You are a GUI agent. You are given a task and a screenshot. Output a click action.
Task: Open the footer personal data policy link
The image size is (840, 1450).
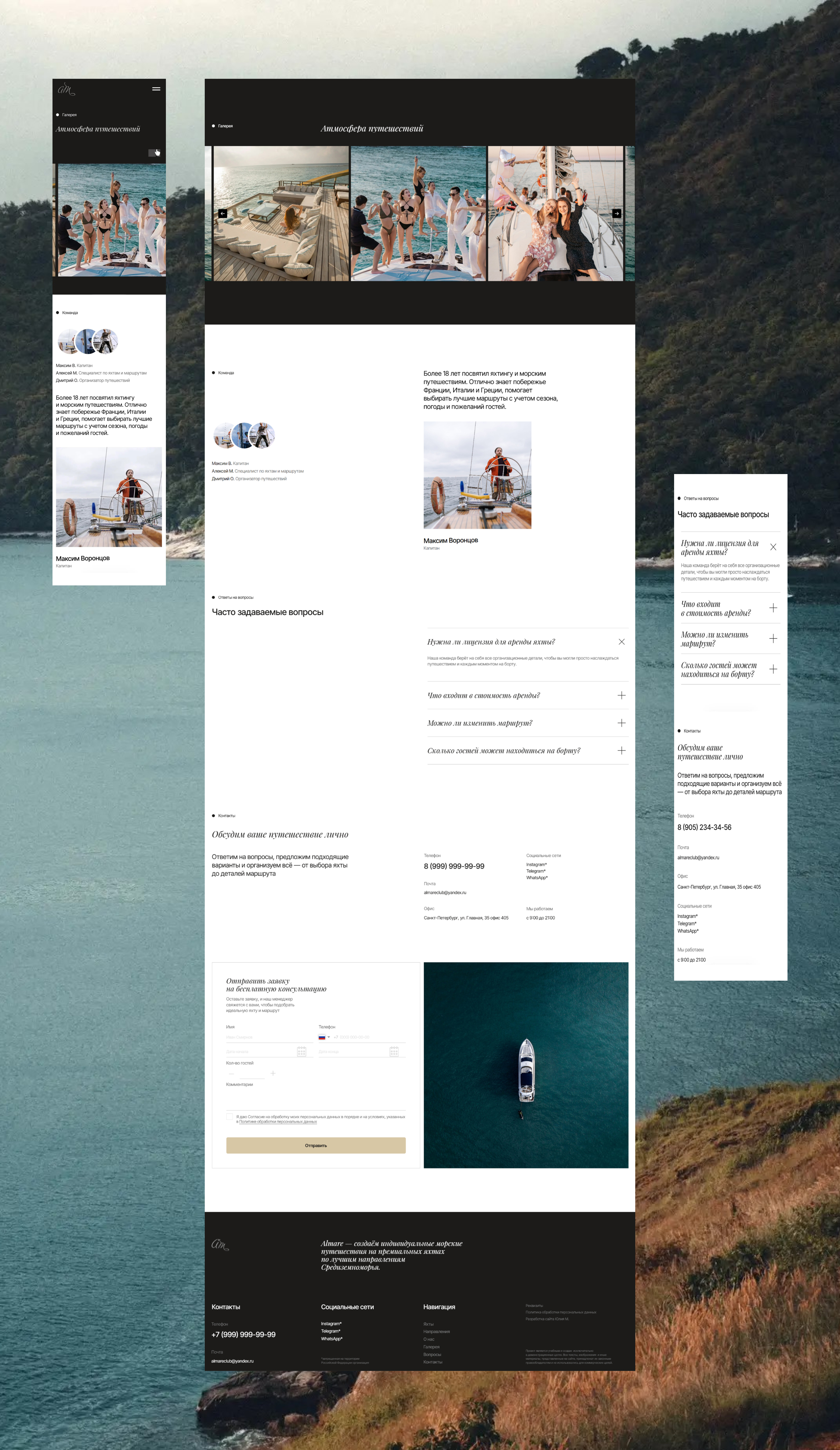click(561, 1312)
